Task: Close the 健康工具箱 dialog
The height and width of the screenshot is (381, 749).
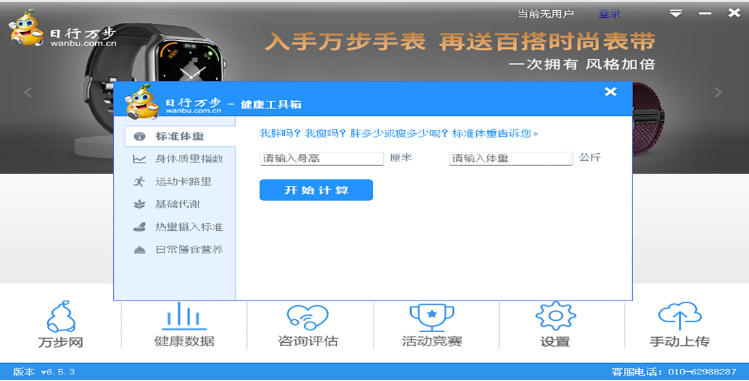Action: (610, 91)
